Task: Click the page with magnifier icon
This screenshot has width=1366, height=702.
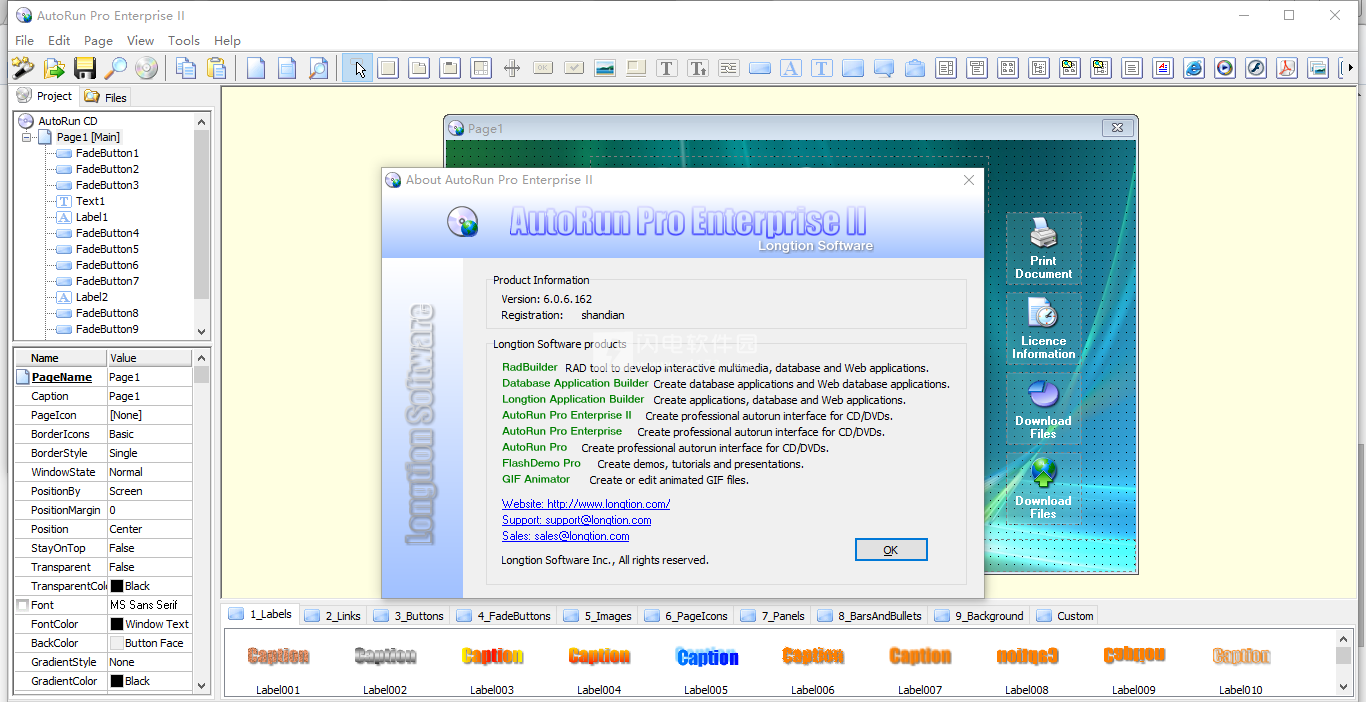Action: click(x=318, y=68)
